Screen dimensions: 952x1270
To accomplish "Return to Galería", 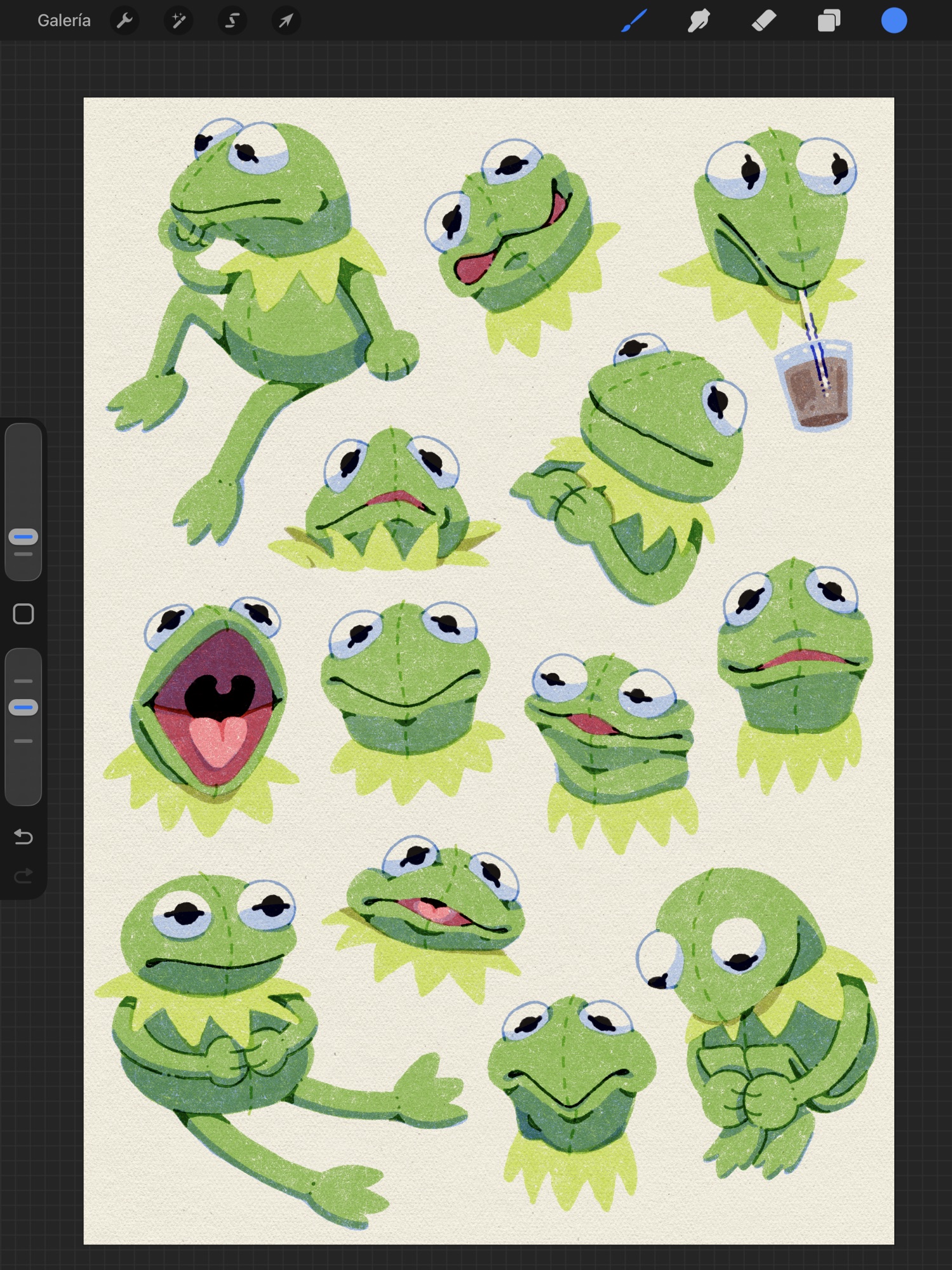I will click(64, 21).
